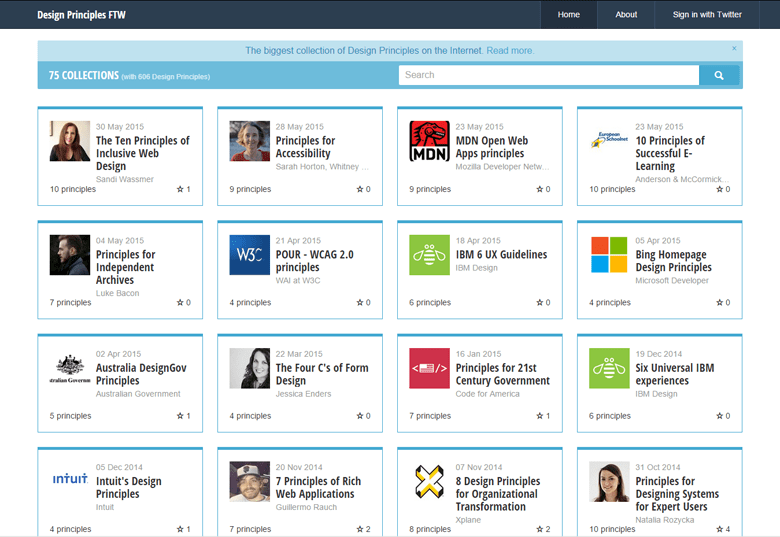Click the European Schoolnet logo thumbnail
This screenshot has width=780, height=537.
609,140
